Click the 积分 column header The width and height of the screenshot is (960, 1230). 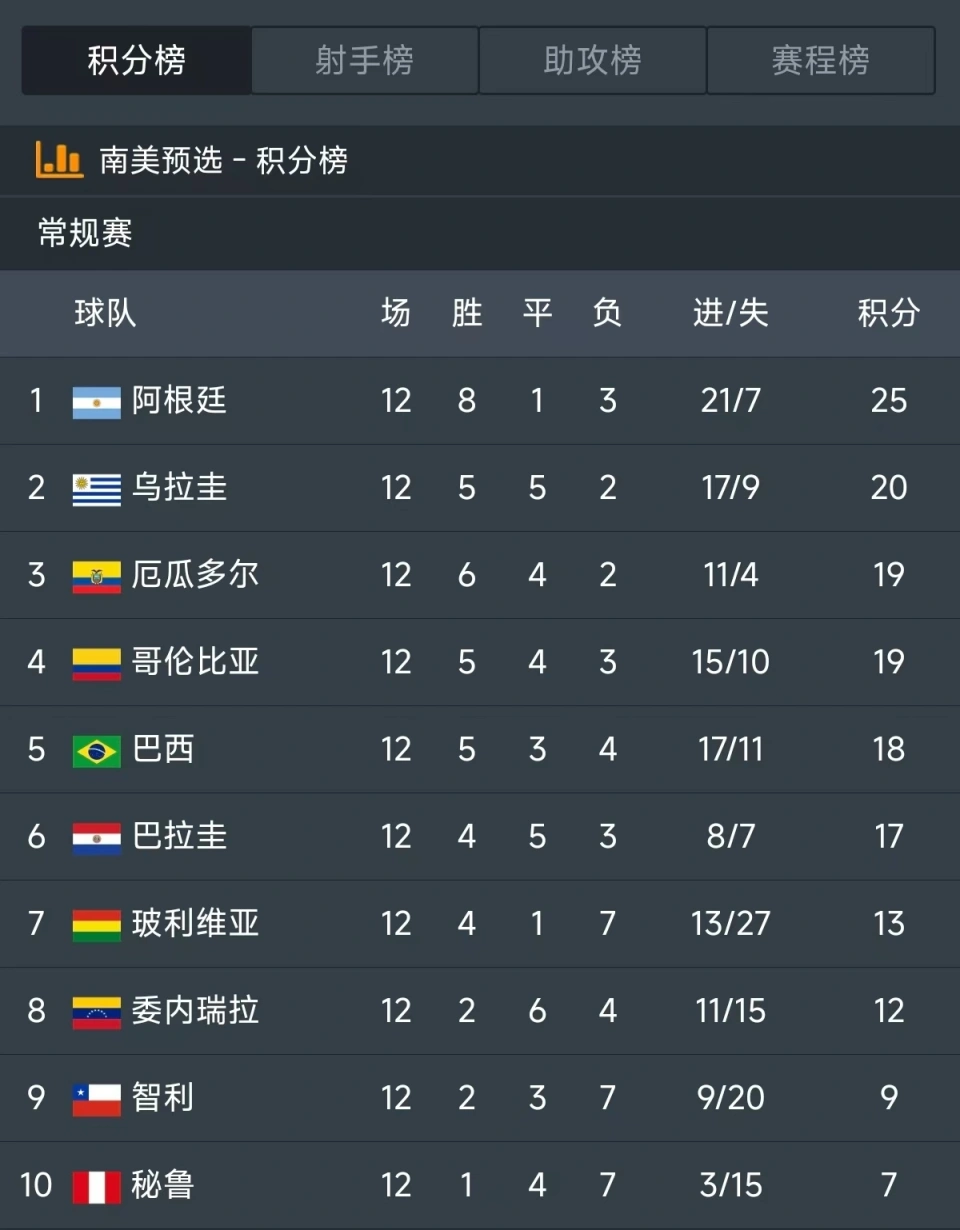point(888,313)
